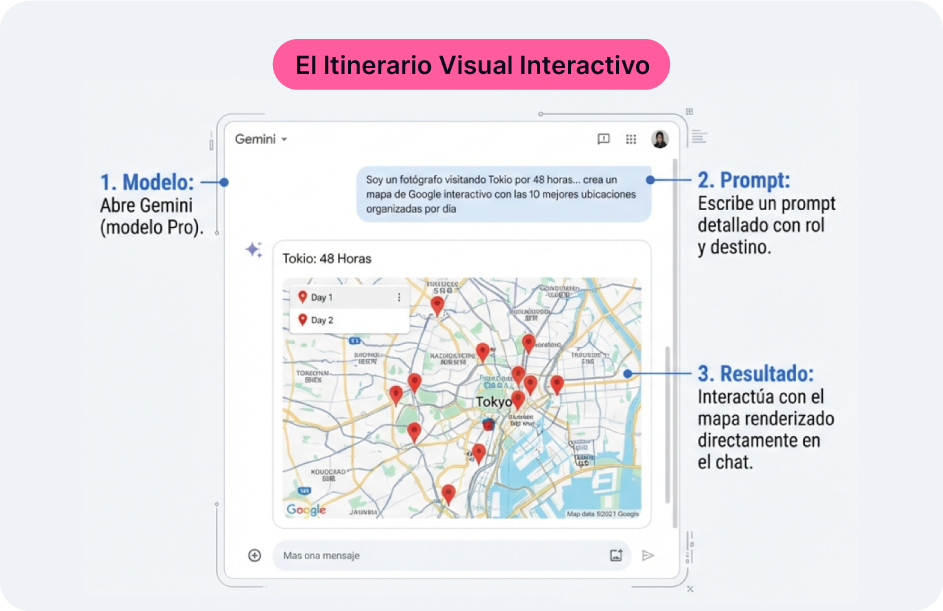The image size is (943, 611).
Task: Open three-dot menu next to Day 1
Action: [399, 297]
